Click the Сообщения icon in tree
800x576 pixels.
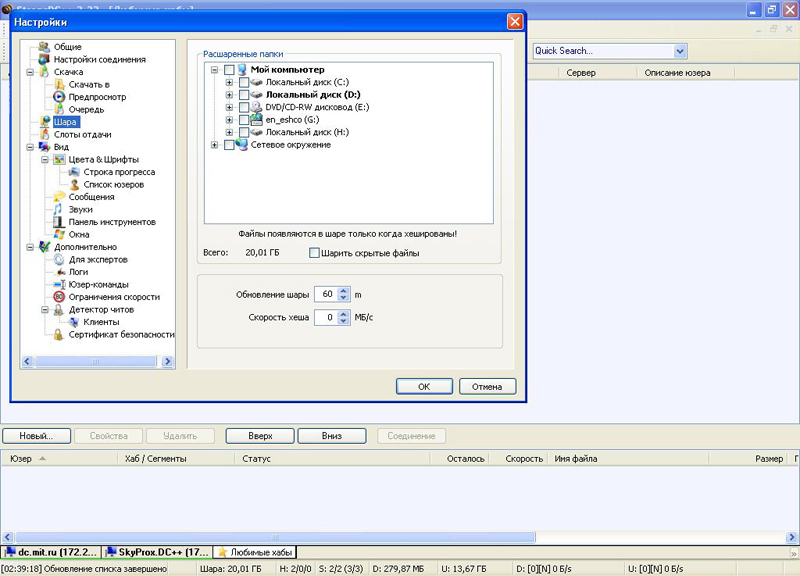(60, 197)
